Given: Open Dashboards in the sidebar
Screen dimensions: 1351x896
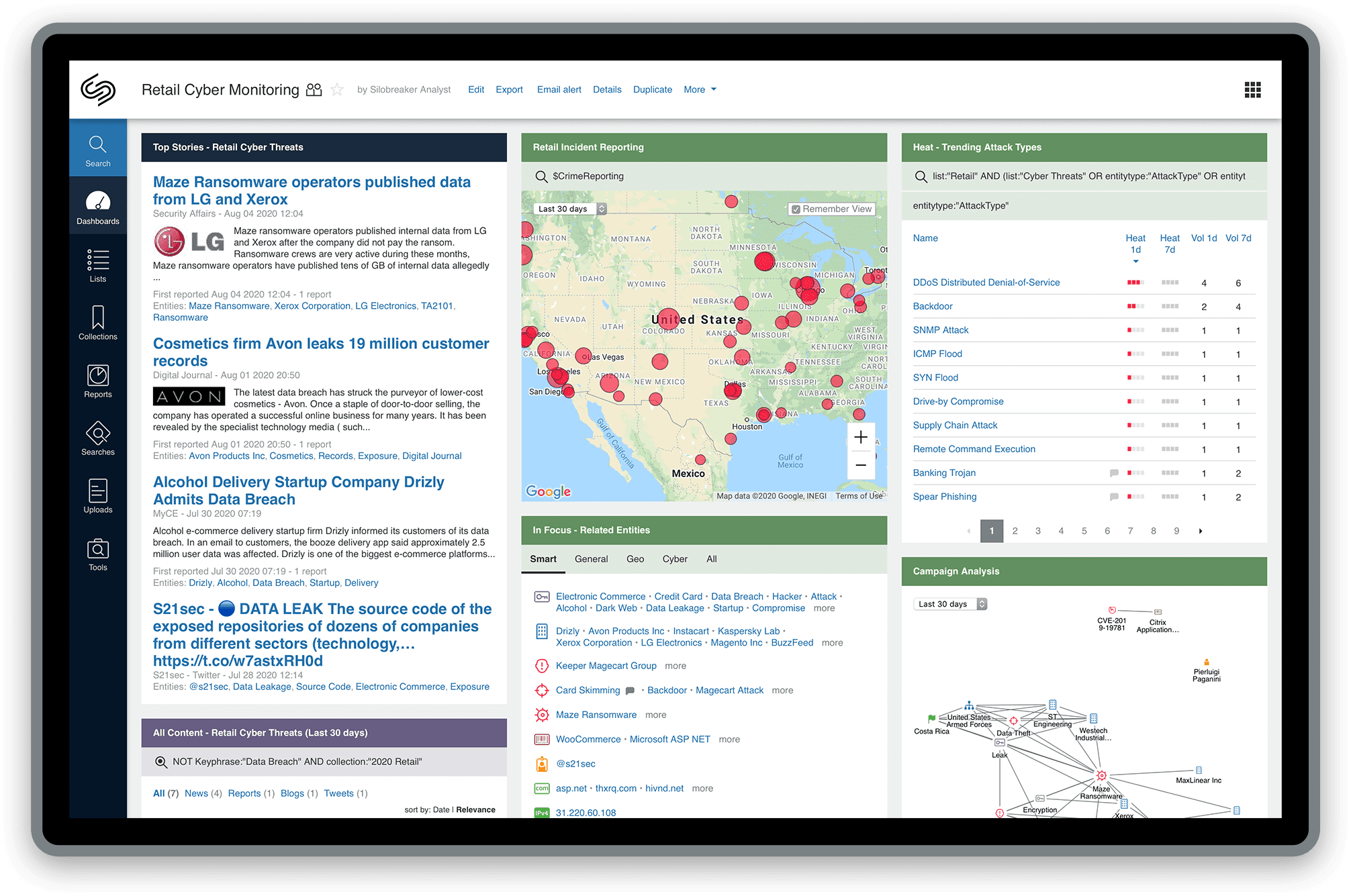Looking at the screenshot, I should (98, 207).
